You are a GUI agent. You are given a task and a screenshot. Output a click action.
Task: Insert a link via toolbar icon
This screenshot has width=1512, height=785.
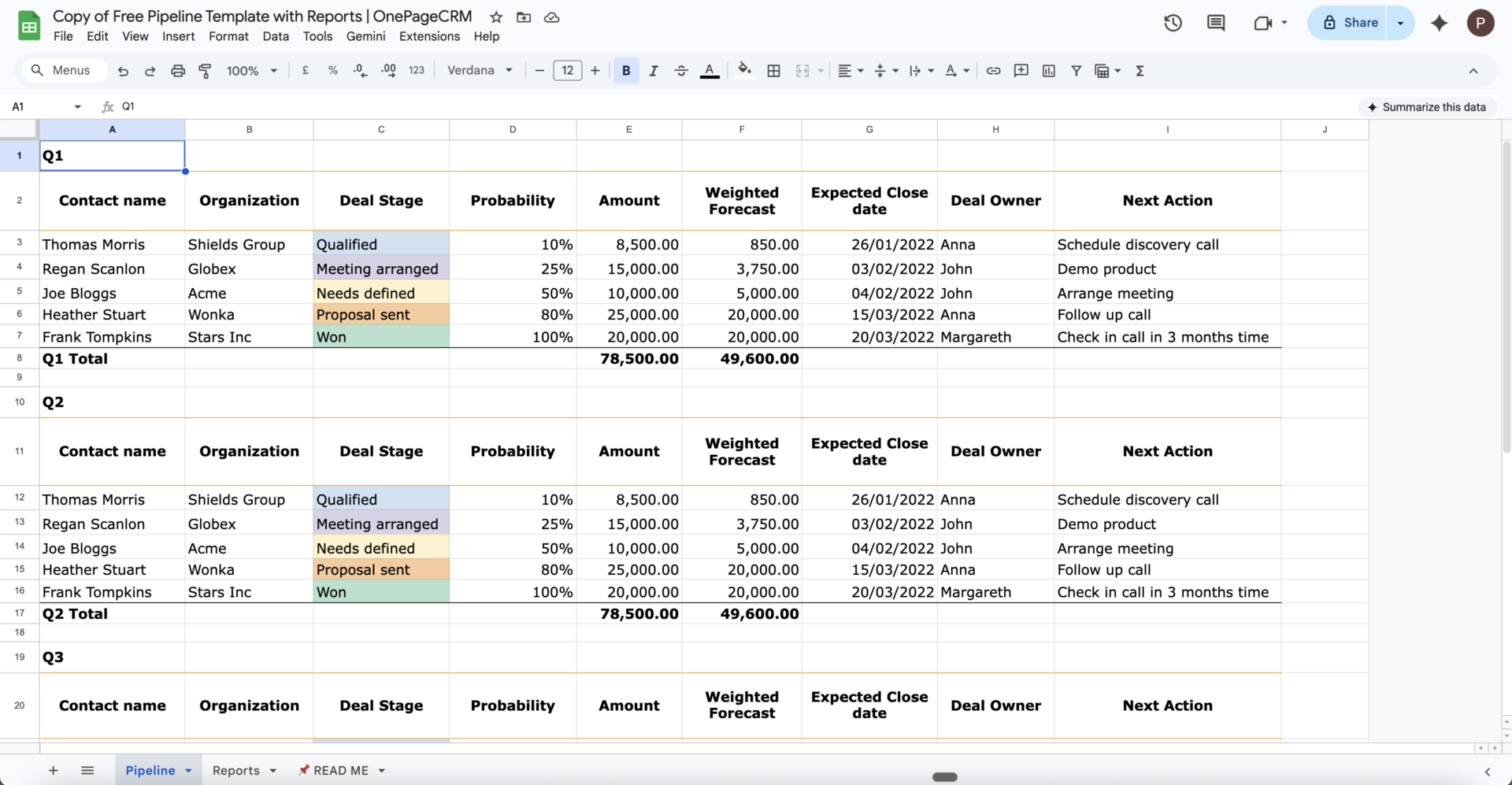click(993, 71)
